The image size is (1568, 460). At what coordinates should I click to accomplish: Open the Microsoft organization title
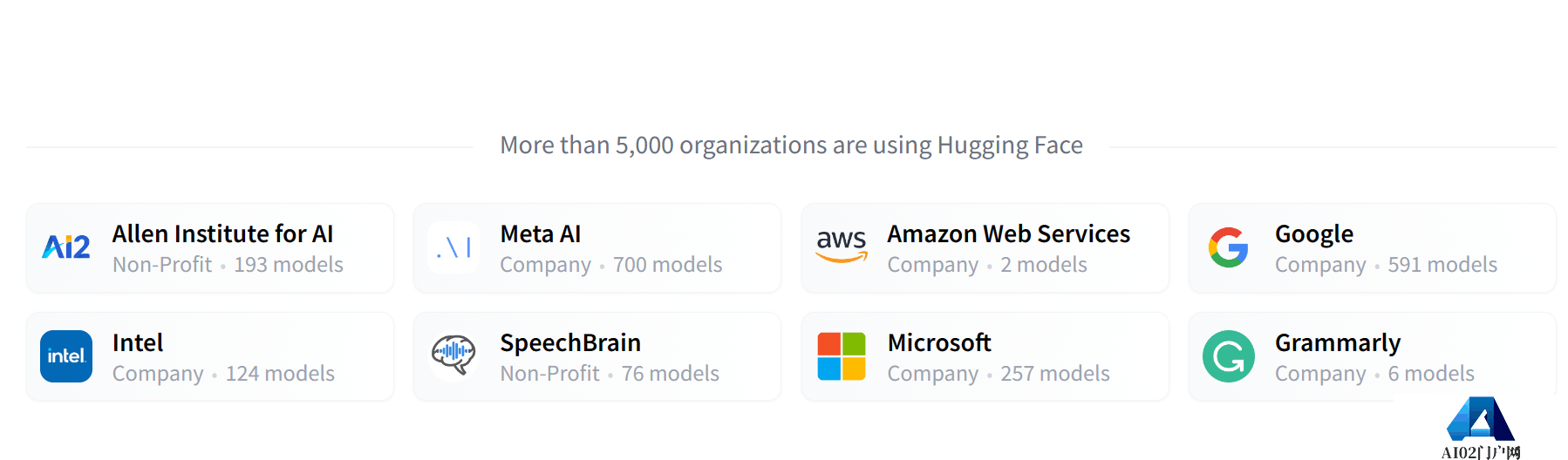[x=939, y=342]
